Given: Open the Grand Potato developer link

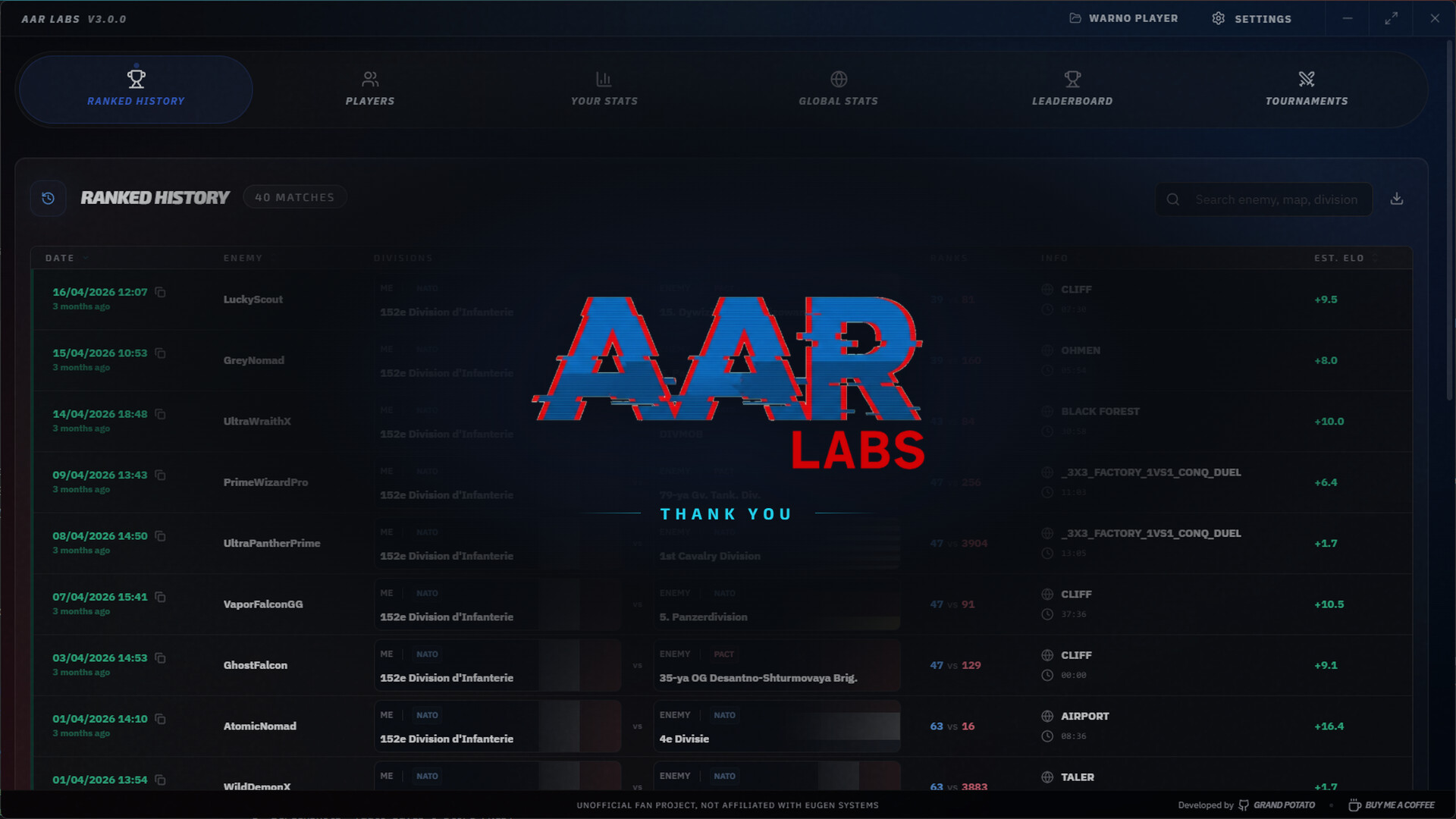Looking at the screenshot, I should click(1277, 805).
